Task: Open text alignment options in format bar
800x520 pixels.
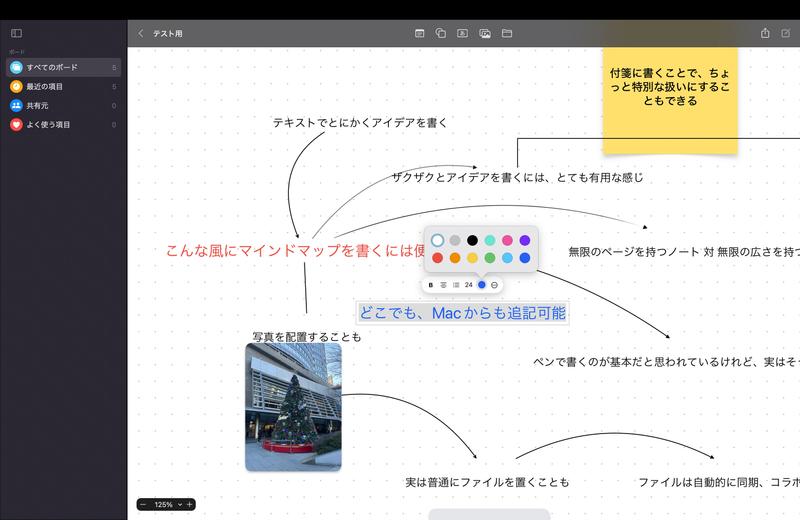Action: tap(443, 285)
